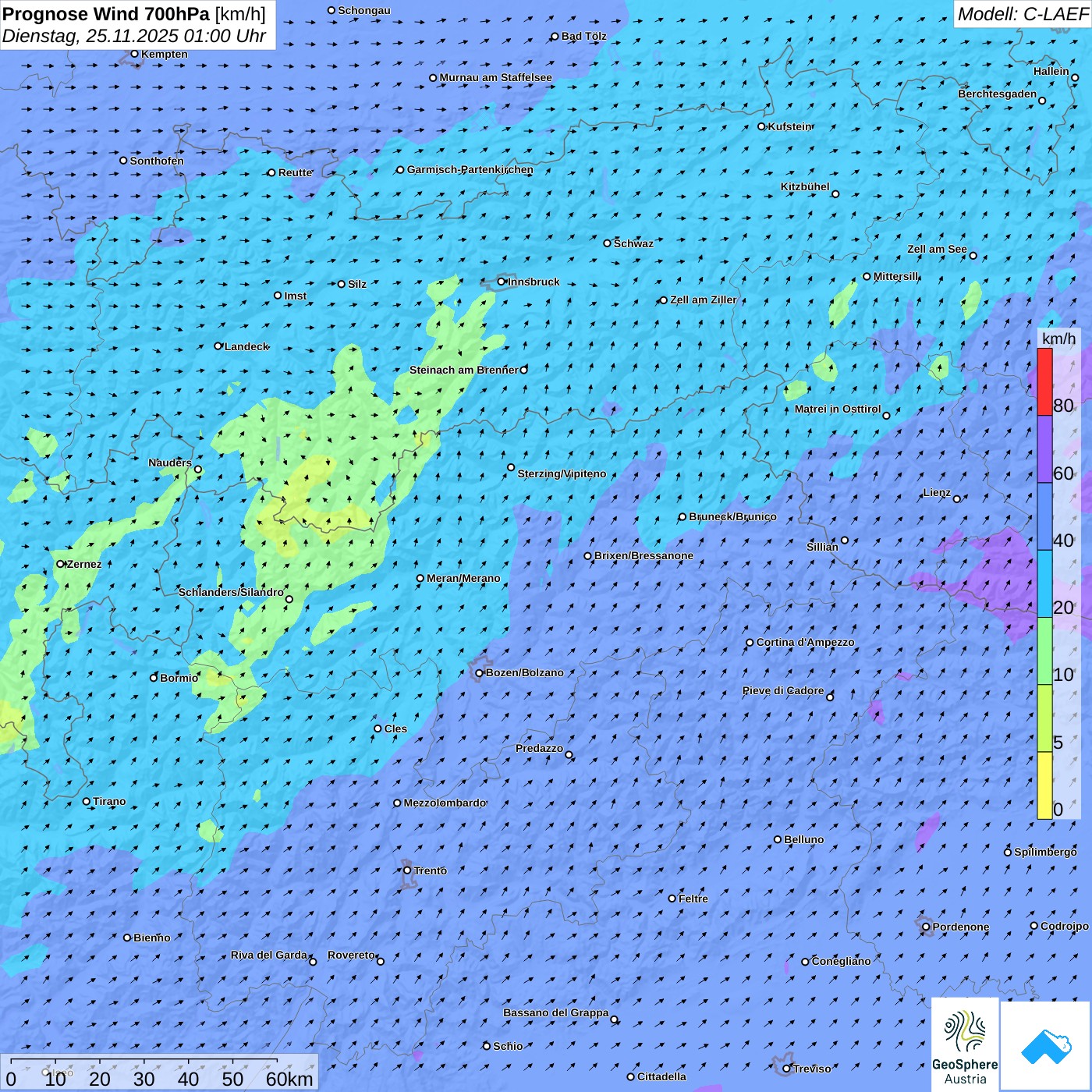1092x1092 pixels.
Task: Click the Hallein label
Action: point(1051,71)
